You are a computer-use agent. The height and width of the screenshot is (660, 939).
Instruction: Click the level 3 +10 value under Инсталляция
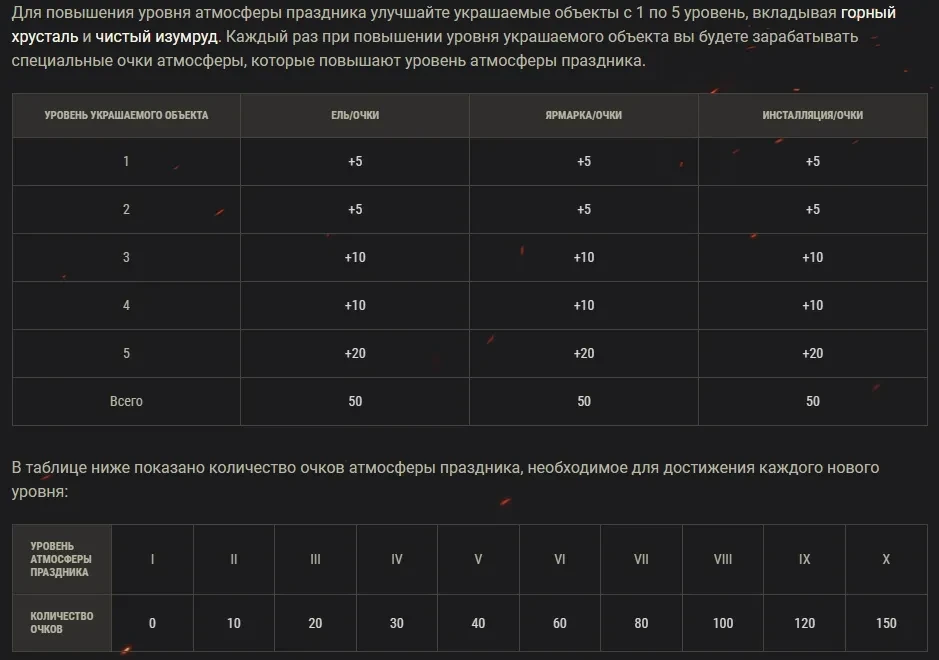(812, 257)
